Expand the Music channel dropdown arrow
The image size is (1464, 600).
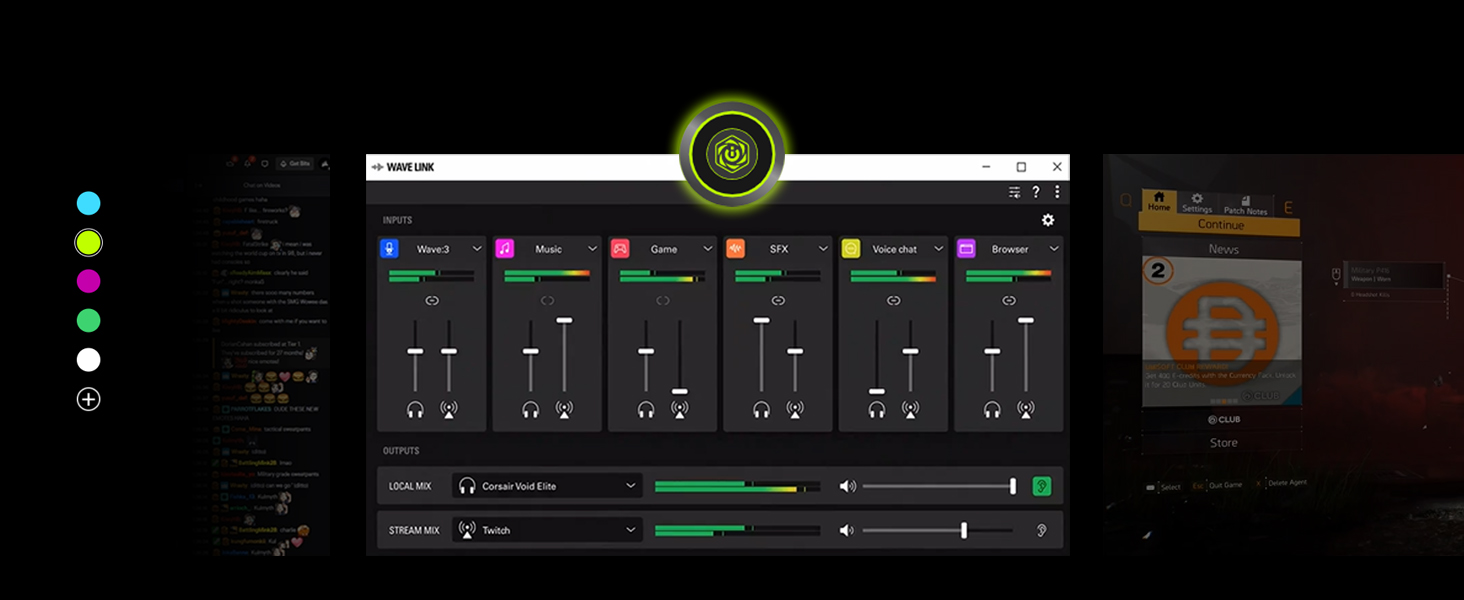[592, 249]
